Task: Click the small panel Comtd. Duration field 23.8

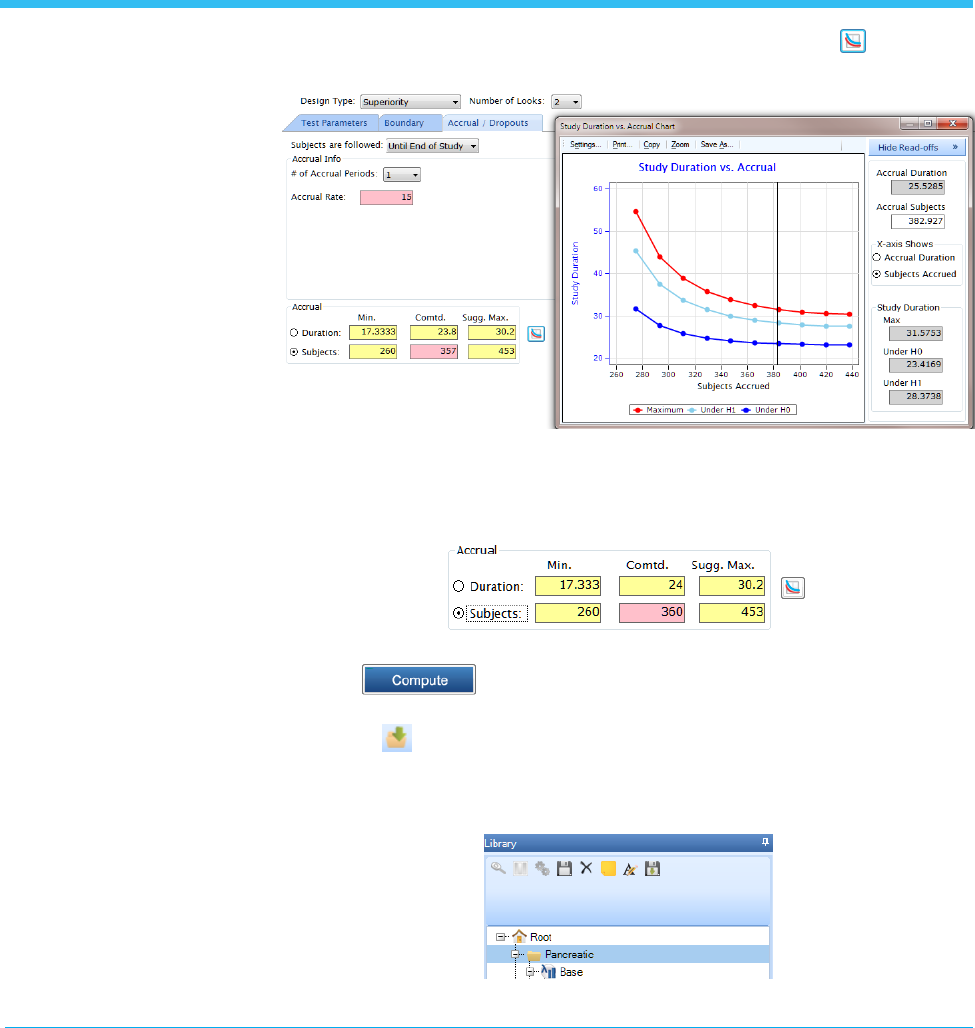Action: tap(434, 332)
